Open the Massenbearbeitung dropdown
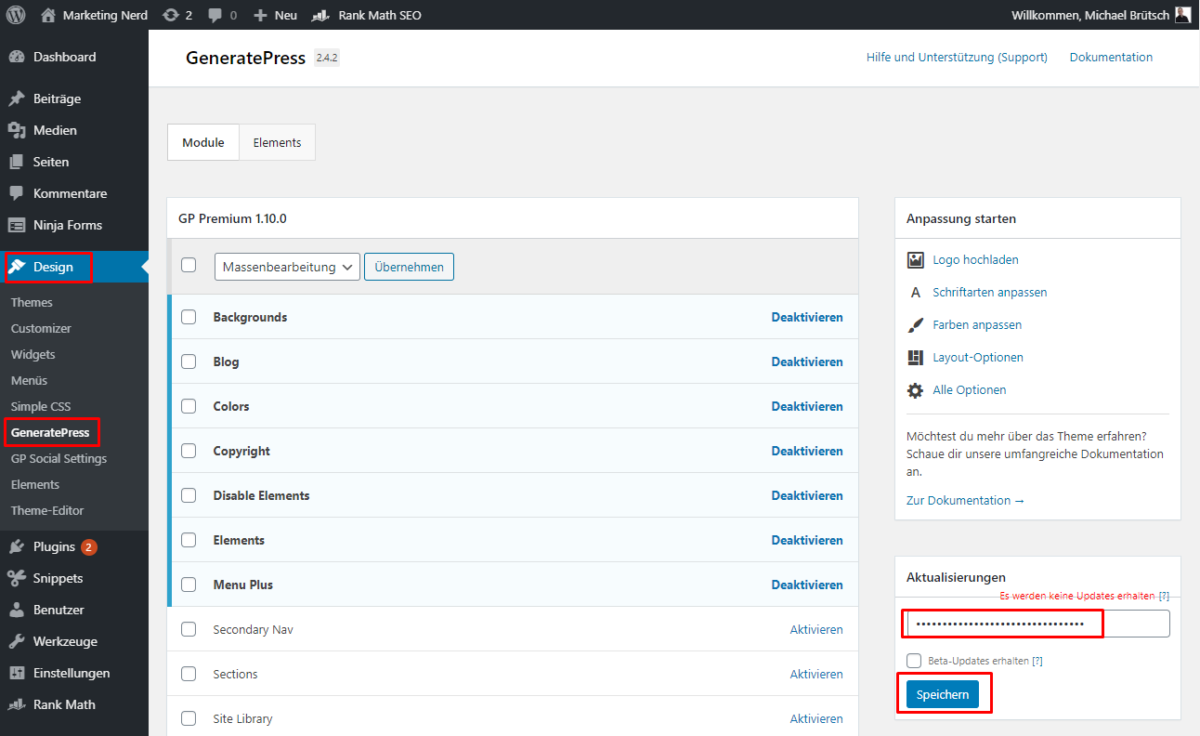Image resolution: width=1200 pixels, height=736 pixels. point(287,267)
